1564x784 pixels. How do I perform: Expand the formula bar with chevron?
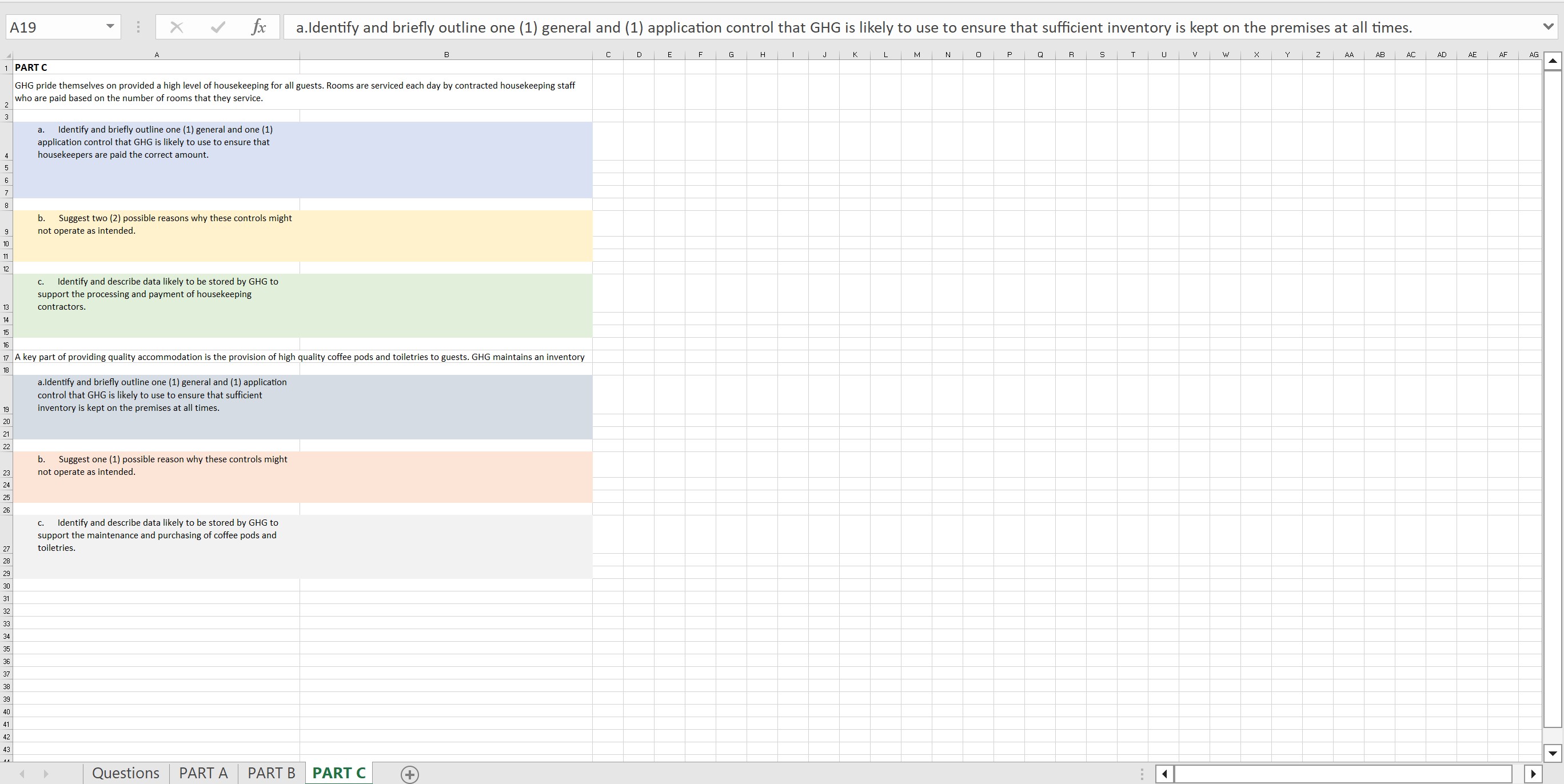tap(1548, 27)
